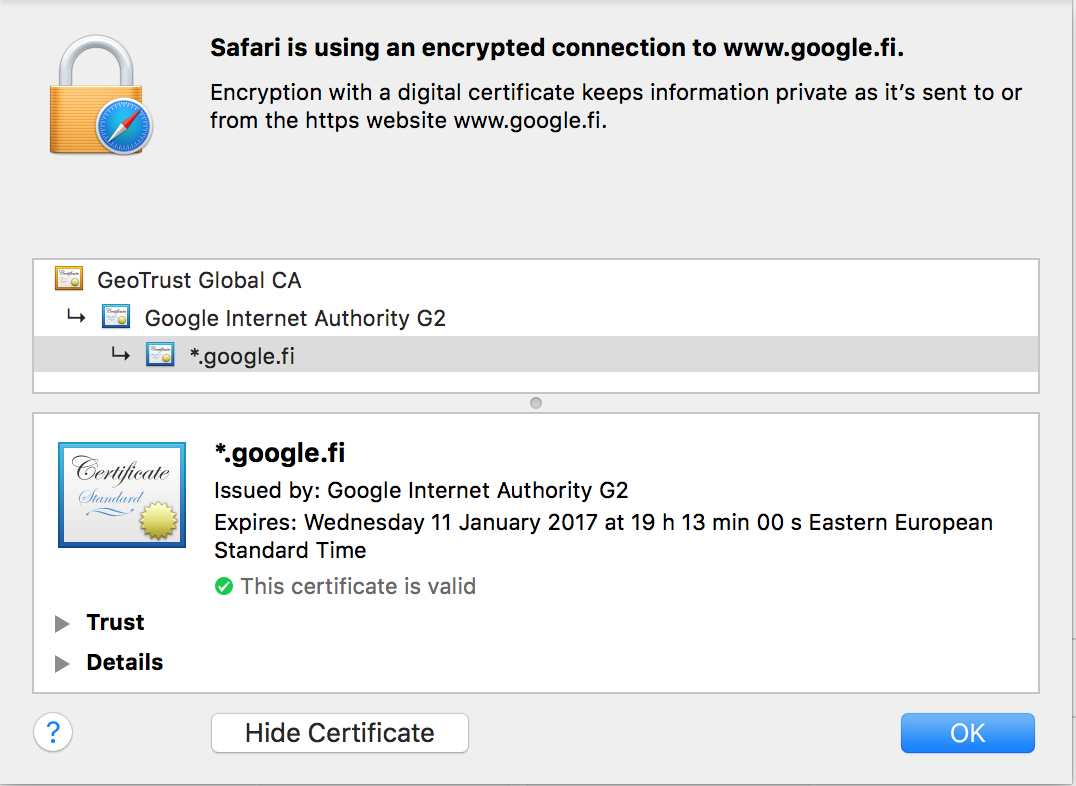Expand the Trust section
1076x786 pixels.
click(63, 623)
